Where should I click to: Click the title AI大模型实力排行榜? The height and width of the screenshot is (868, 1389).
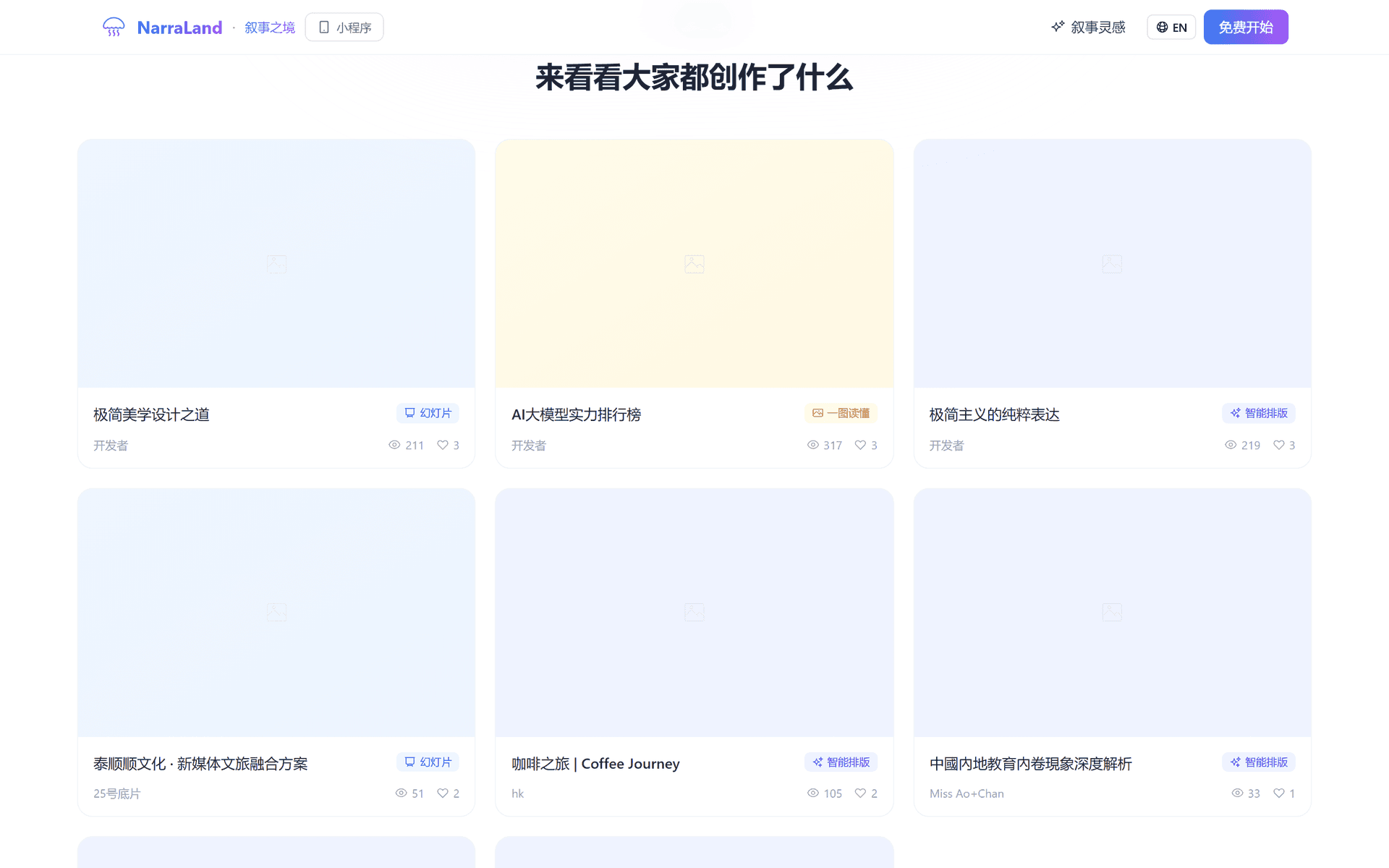point(576,414)
